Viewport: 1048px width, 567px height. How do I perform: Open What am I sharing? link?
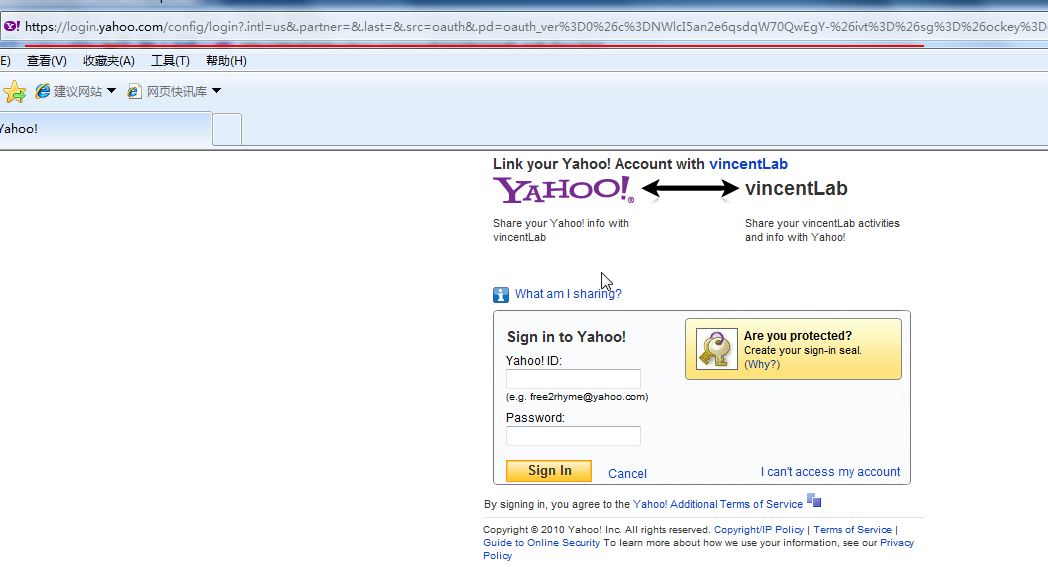[567, 294]
